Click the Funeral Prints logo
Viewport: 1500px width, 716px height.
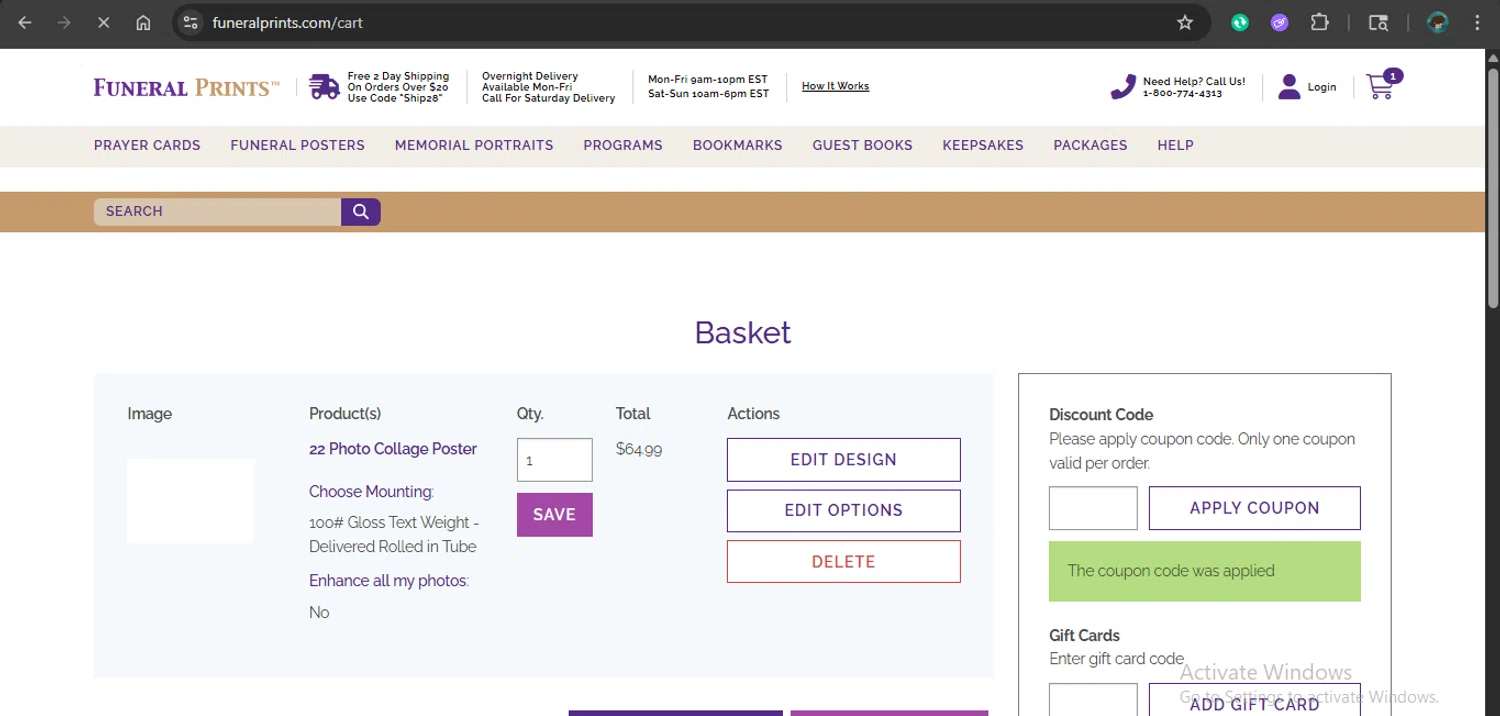pos(187,88)
